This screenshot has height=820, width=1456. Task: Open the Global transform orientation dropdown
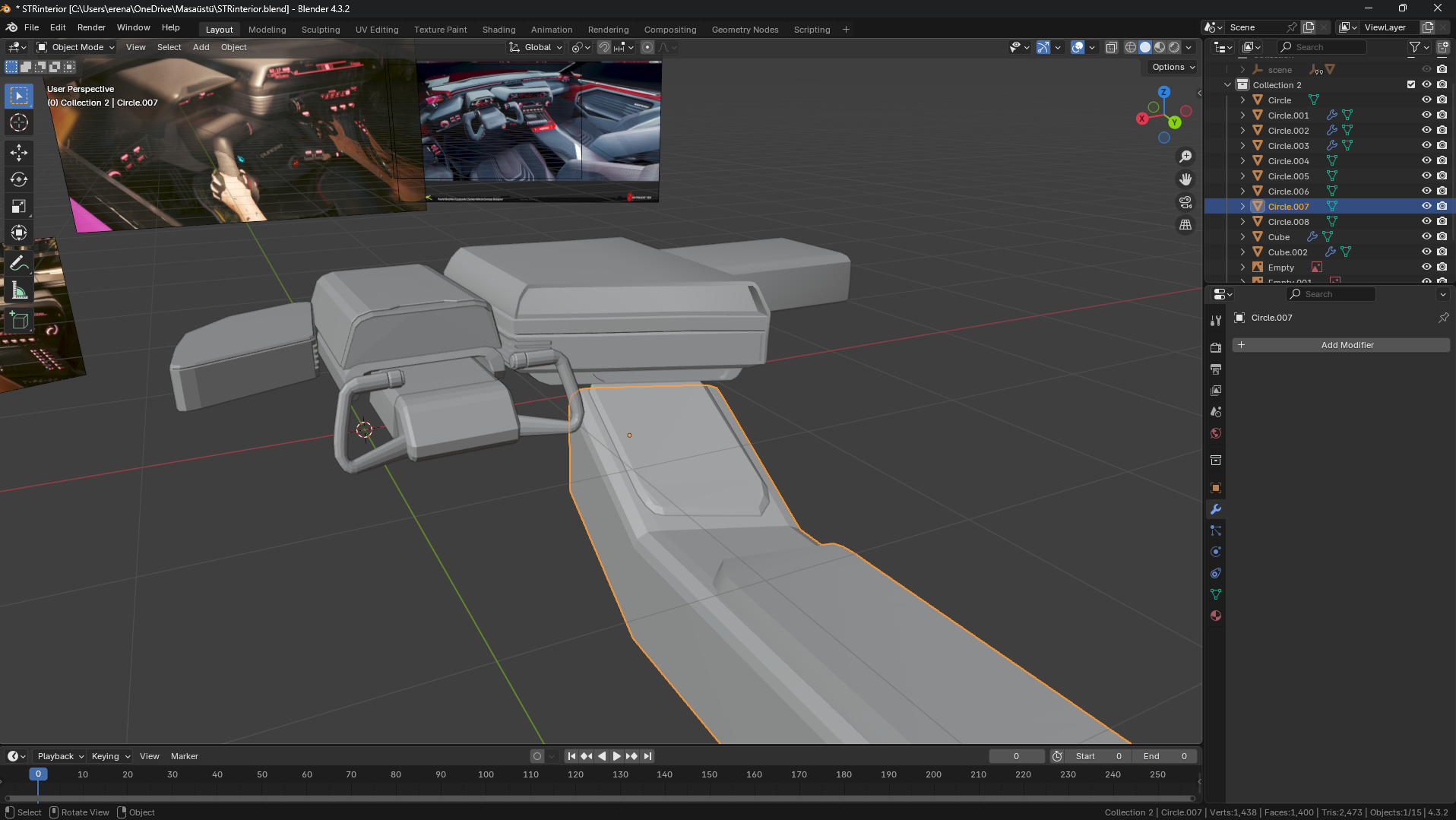coord(537,47)
